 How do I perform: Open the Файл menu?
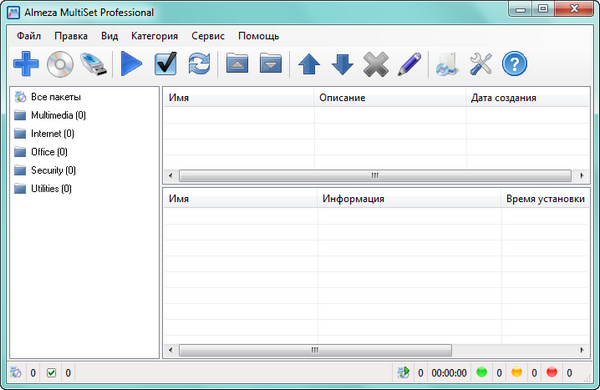(x=29, y=36)
